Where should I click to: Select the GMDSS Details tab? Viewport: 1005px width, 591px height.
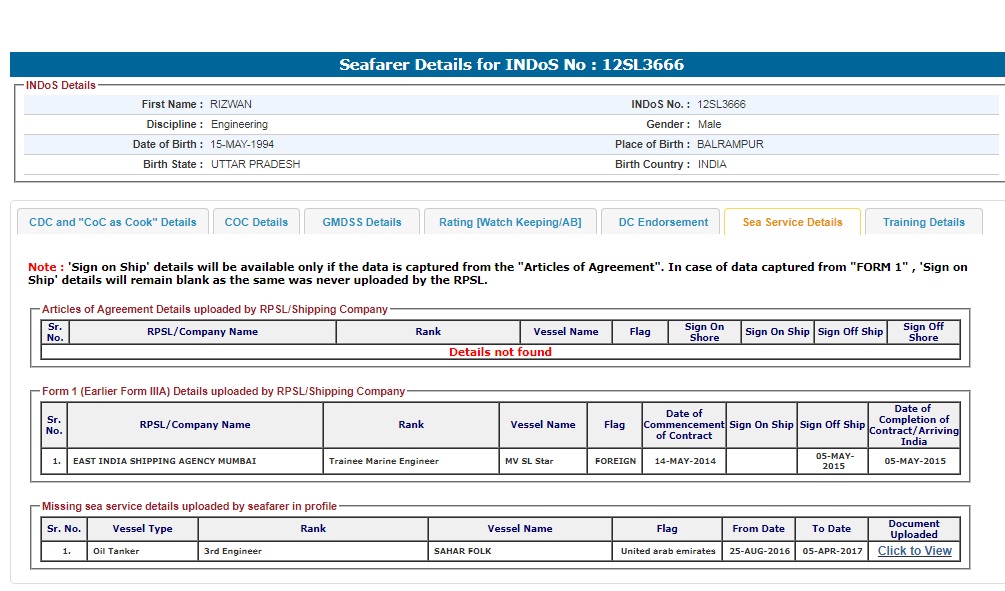point(362,222)
